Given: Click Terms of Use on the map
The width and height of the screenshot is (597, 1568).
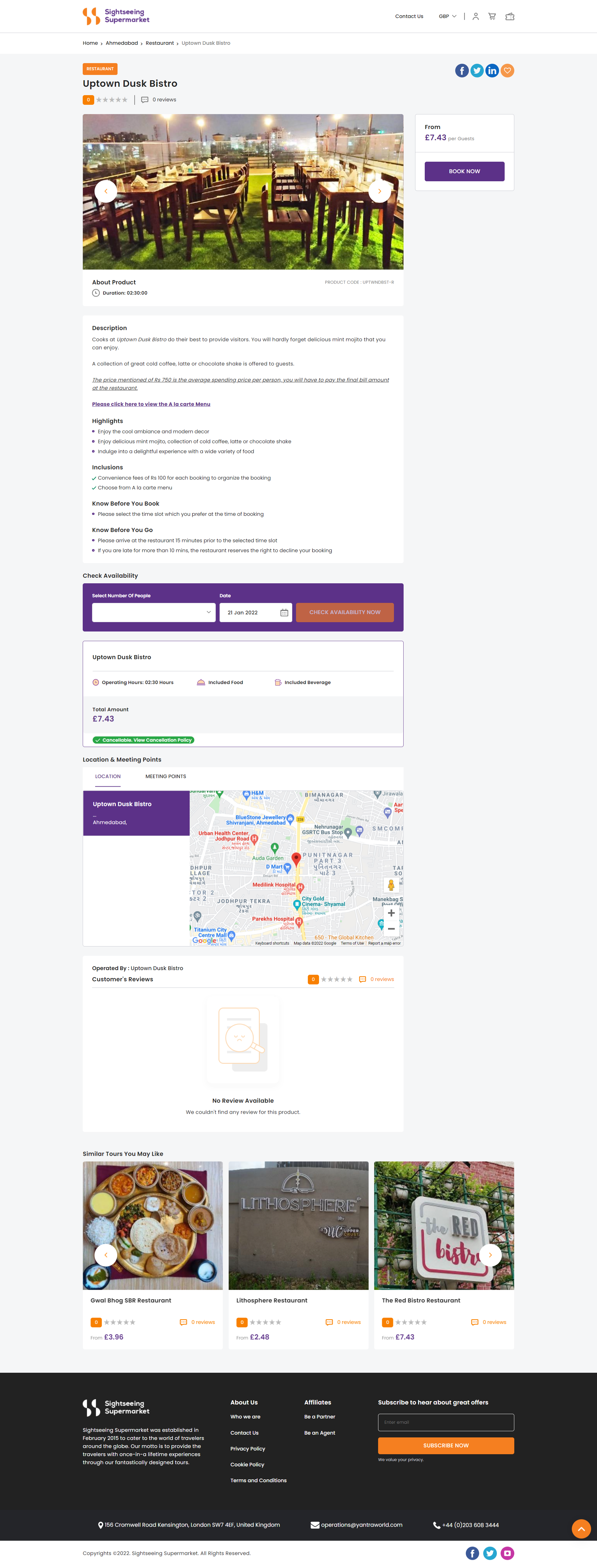Looking at the screenshot, I should (x=352, y=943).
